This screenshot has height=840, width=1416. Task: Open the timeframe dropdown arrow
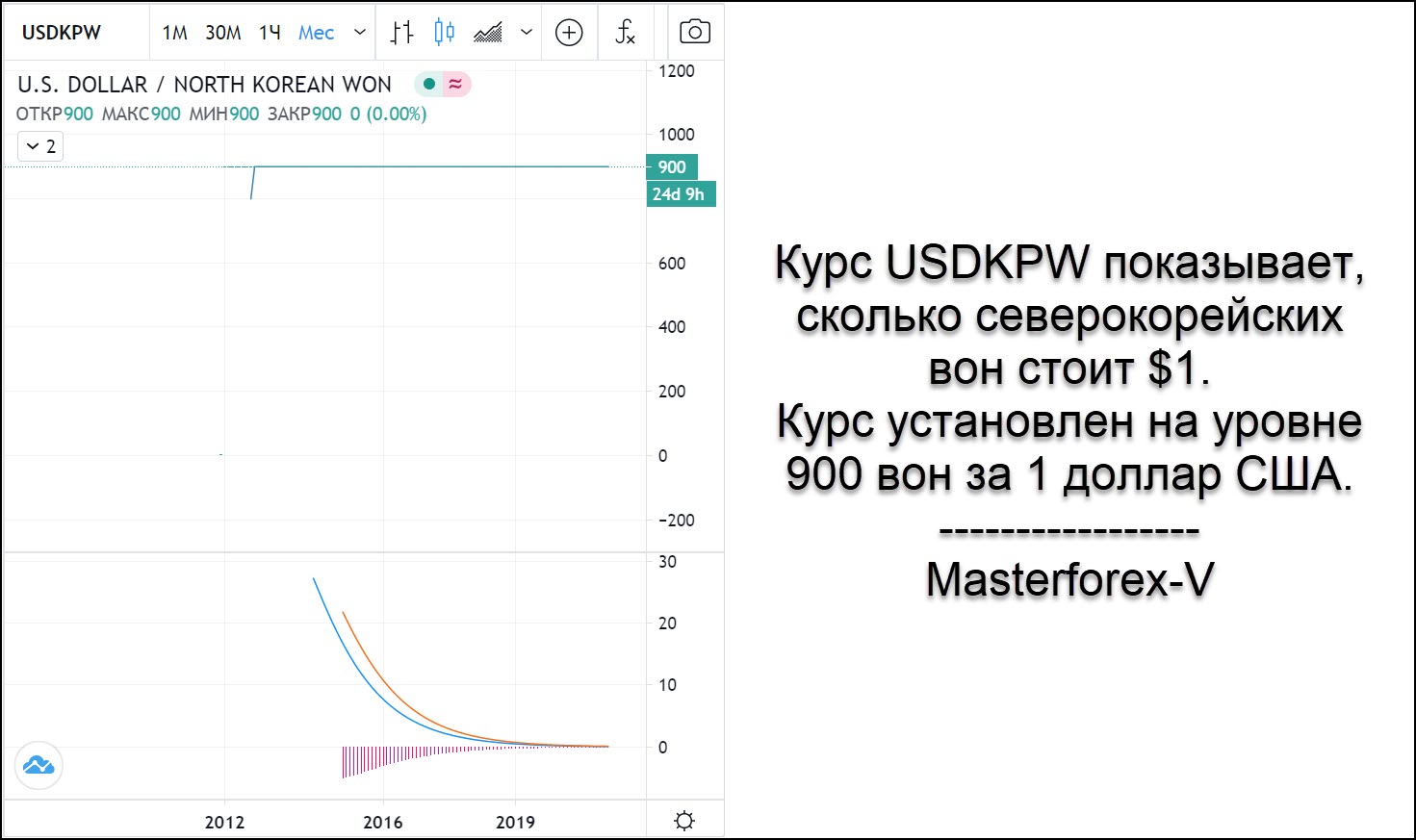point(360,32)
